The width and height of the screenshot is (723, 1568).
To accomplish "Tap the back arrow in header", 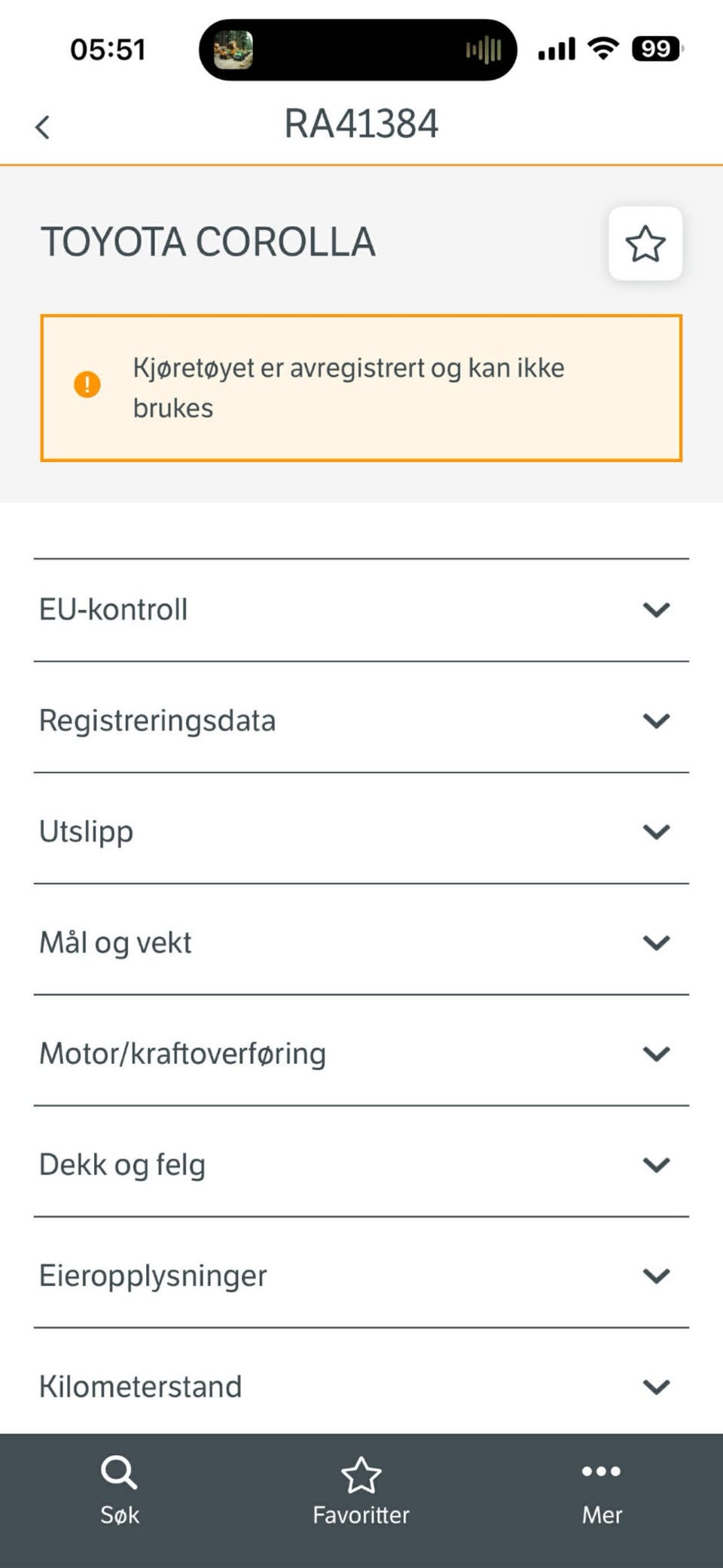I will click(x=43, y=127).
